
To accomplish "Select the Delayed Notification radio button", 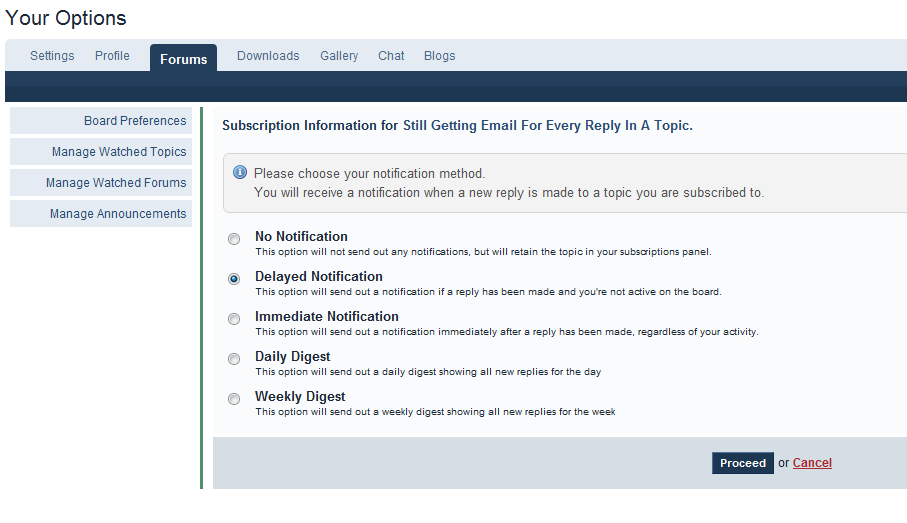I will 234,279.
